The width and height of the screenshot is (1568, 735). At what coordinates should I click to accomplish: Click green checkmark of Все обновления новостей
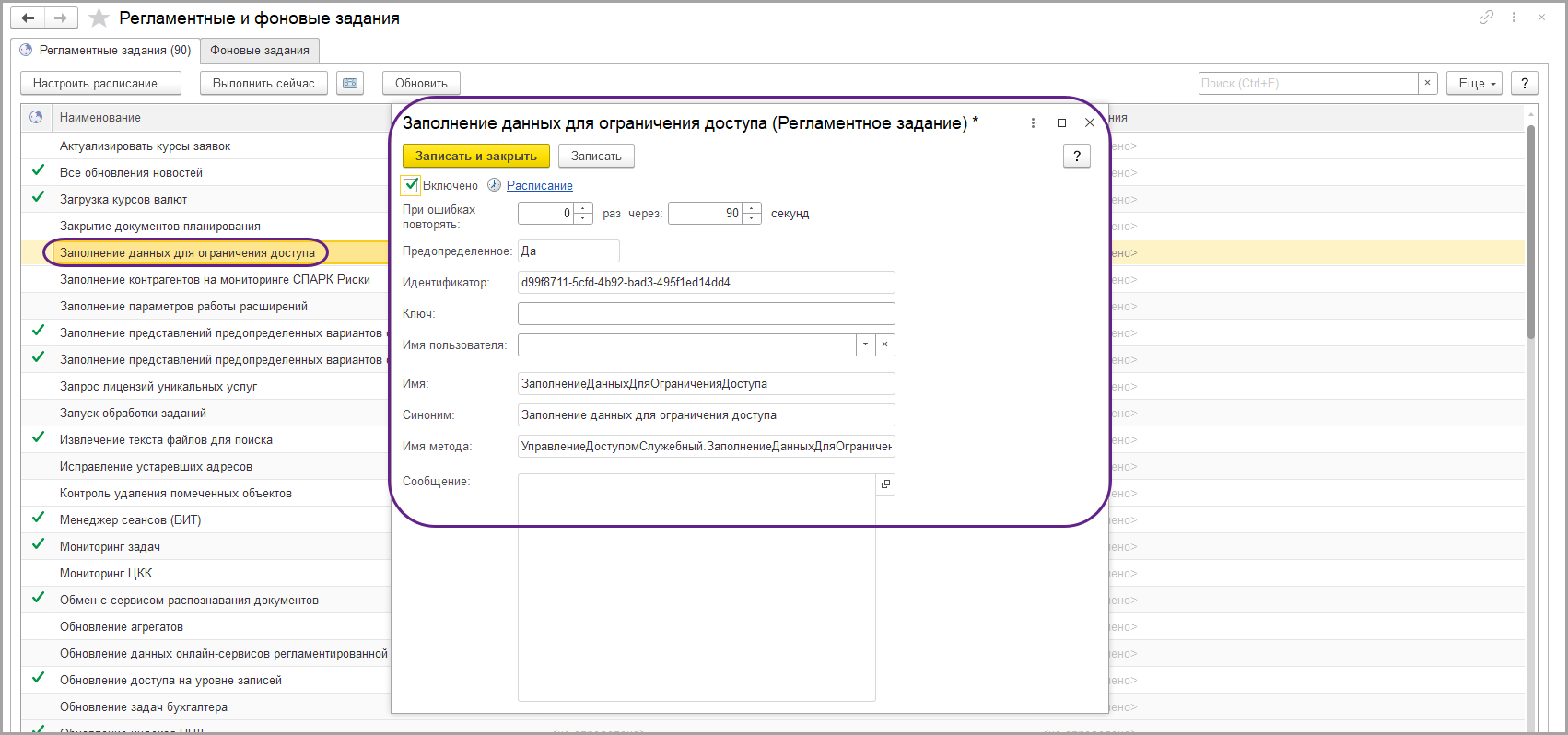click(x=38, y=170)
